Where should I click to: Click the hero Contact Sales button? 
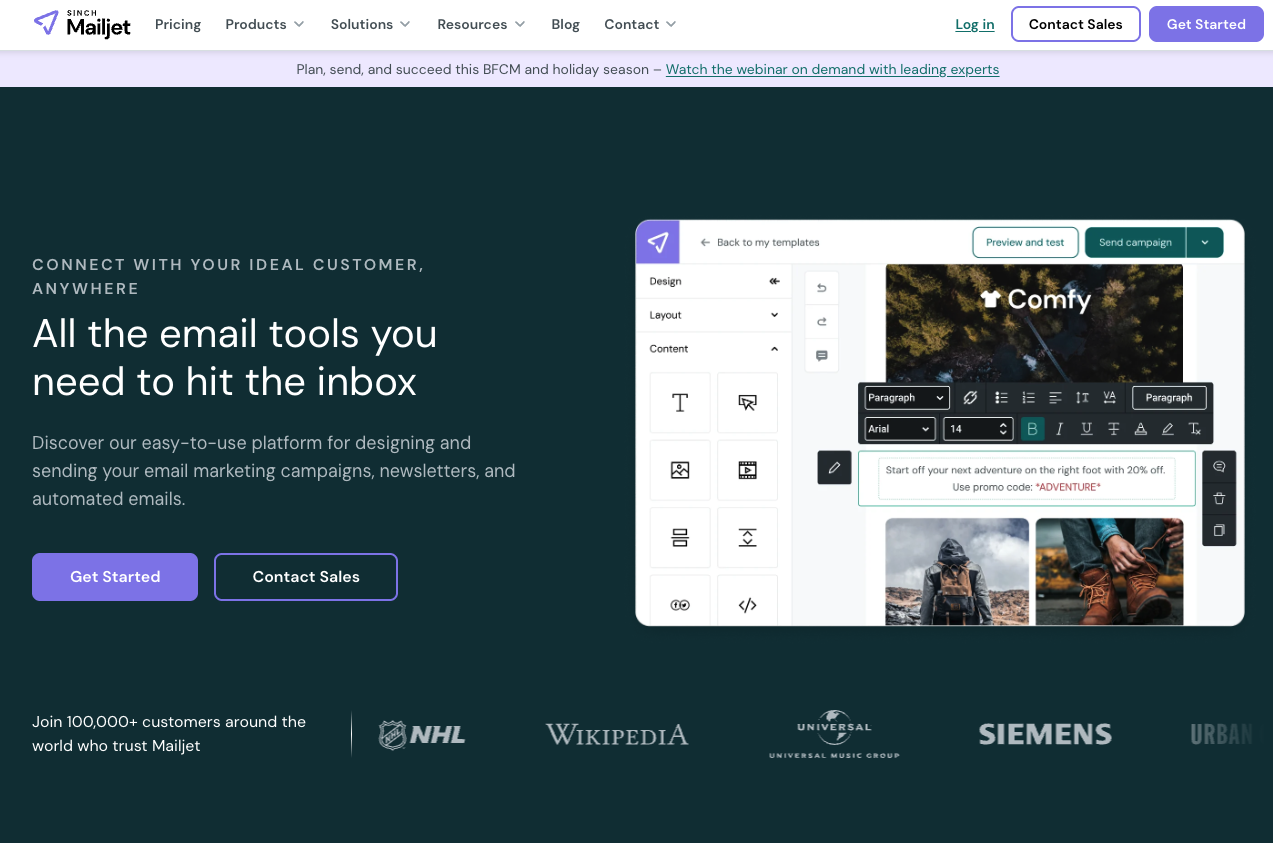[306, 577]
